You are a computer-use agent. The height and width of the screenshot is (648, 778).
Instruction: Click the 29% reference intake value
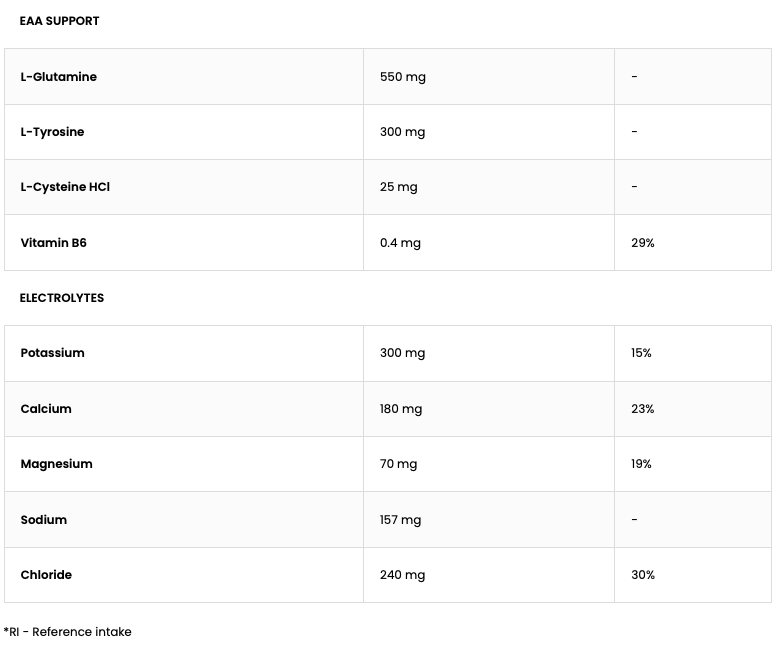click(642, 243)
